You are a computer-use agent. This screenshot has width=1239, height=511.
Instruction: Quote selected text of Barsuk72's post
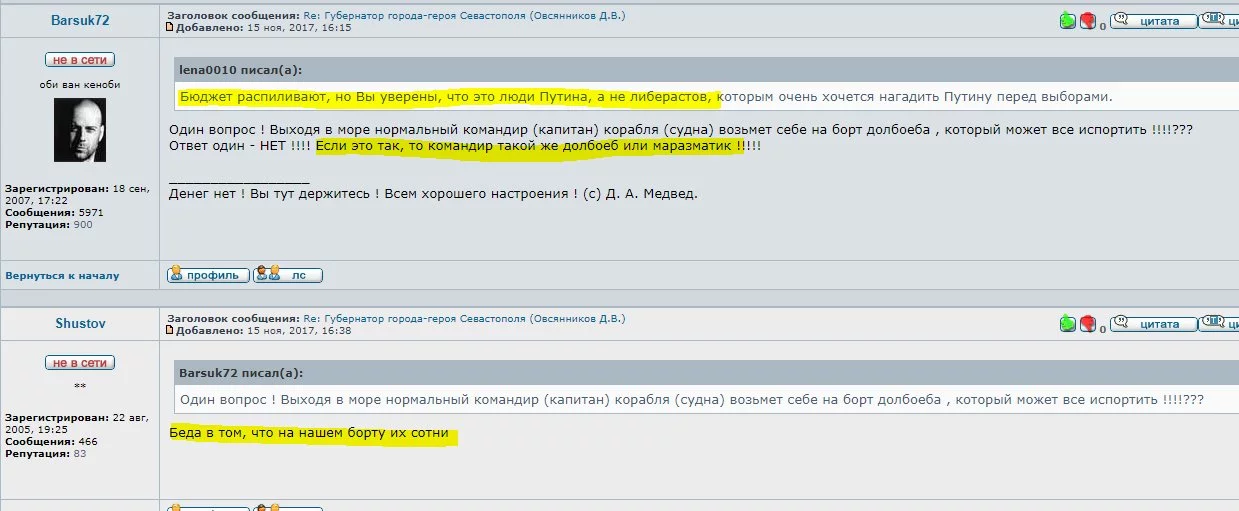[x=1219, y=20]
